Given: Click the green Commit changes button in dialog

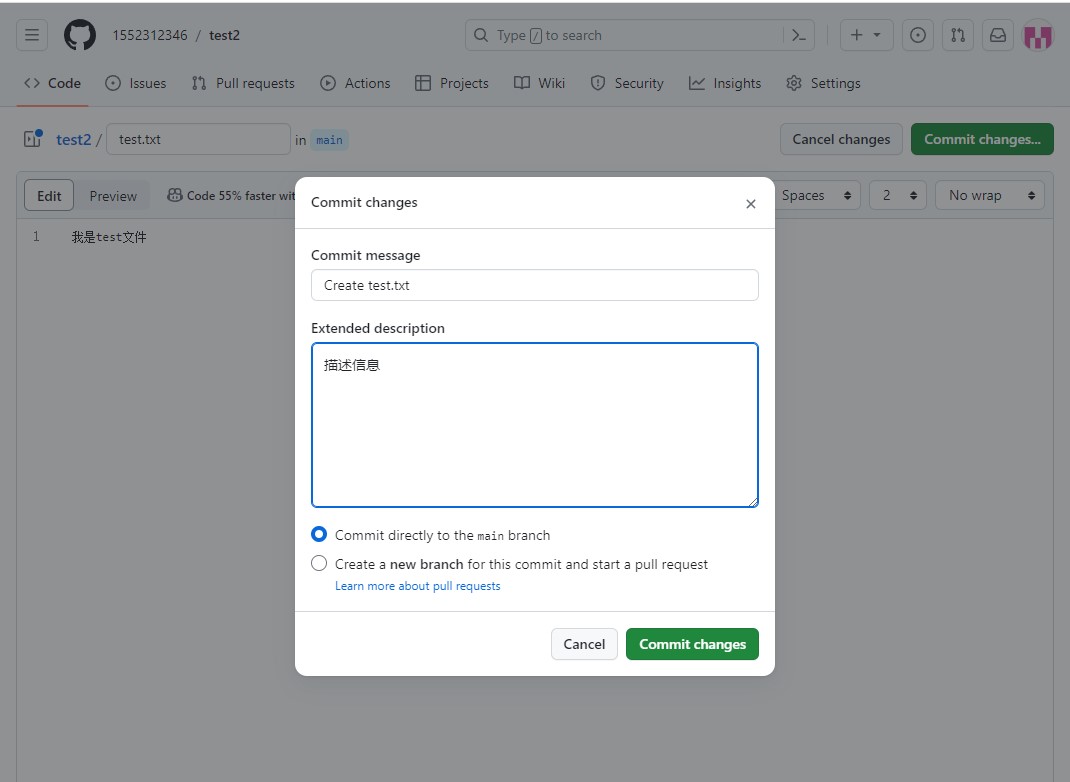Looking at the screenshot, I should pos(692,644).
